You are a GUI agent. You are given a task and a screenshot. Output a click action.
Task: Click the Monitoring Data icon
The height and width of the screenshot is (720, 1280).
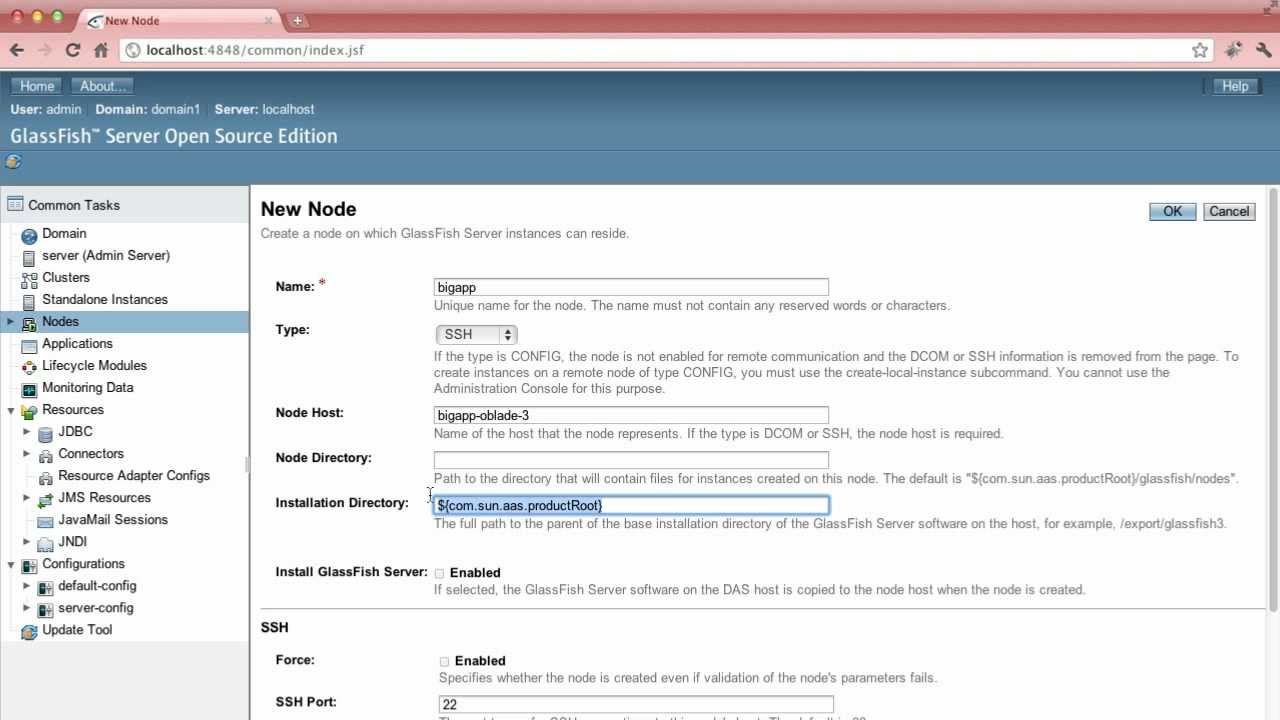tap(29, 388)
